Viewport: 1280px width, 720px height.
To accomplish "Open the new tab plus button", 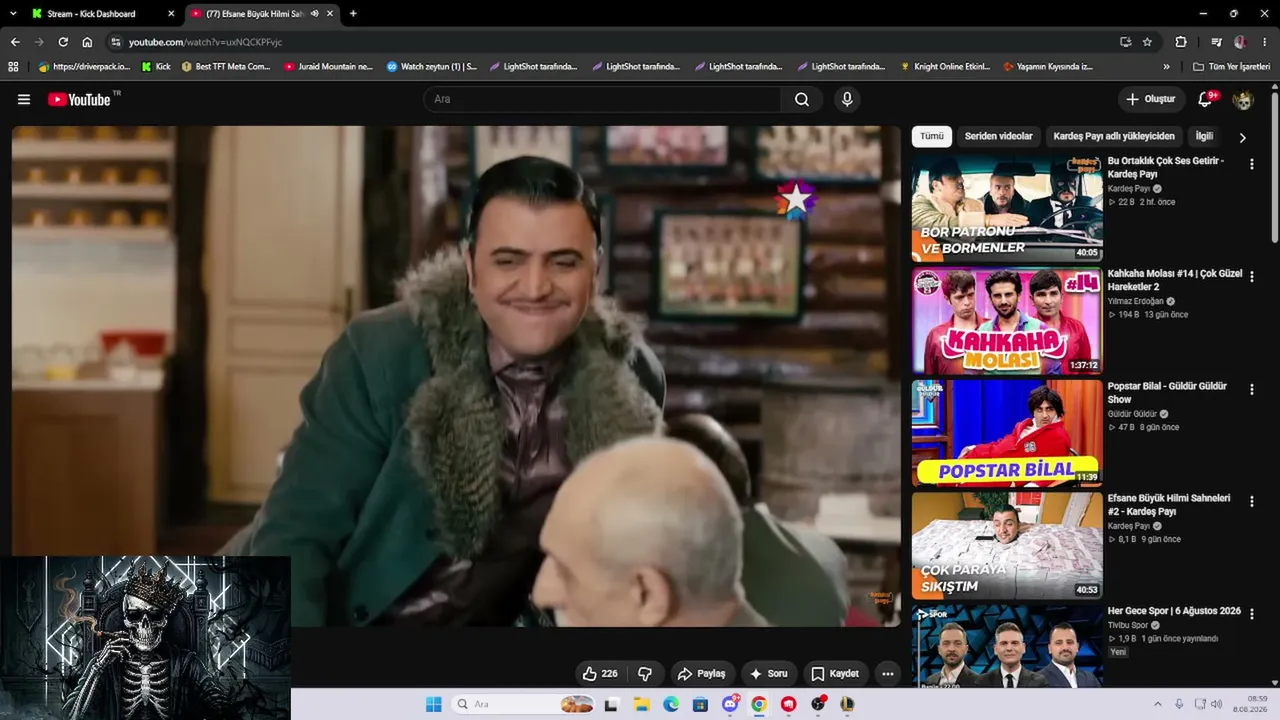I will click(x=353, y=14).
